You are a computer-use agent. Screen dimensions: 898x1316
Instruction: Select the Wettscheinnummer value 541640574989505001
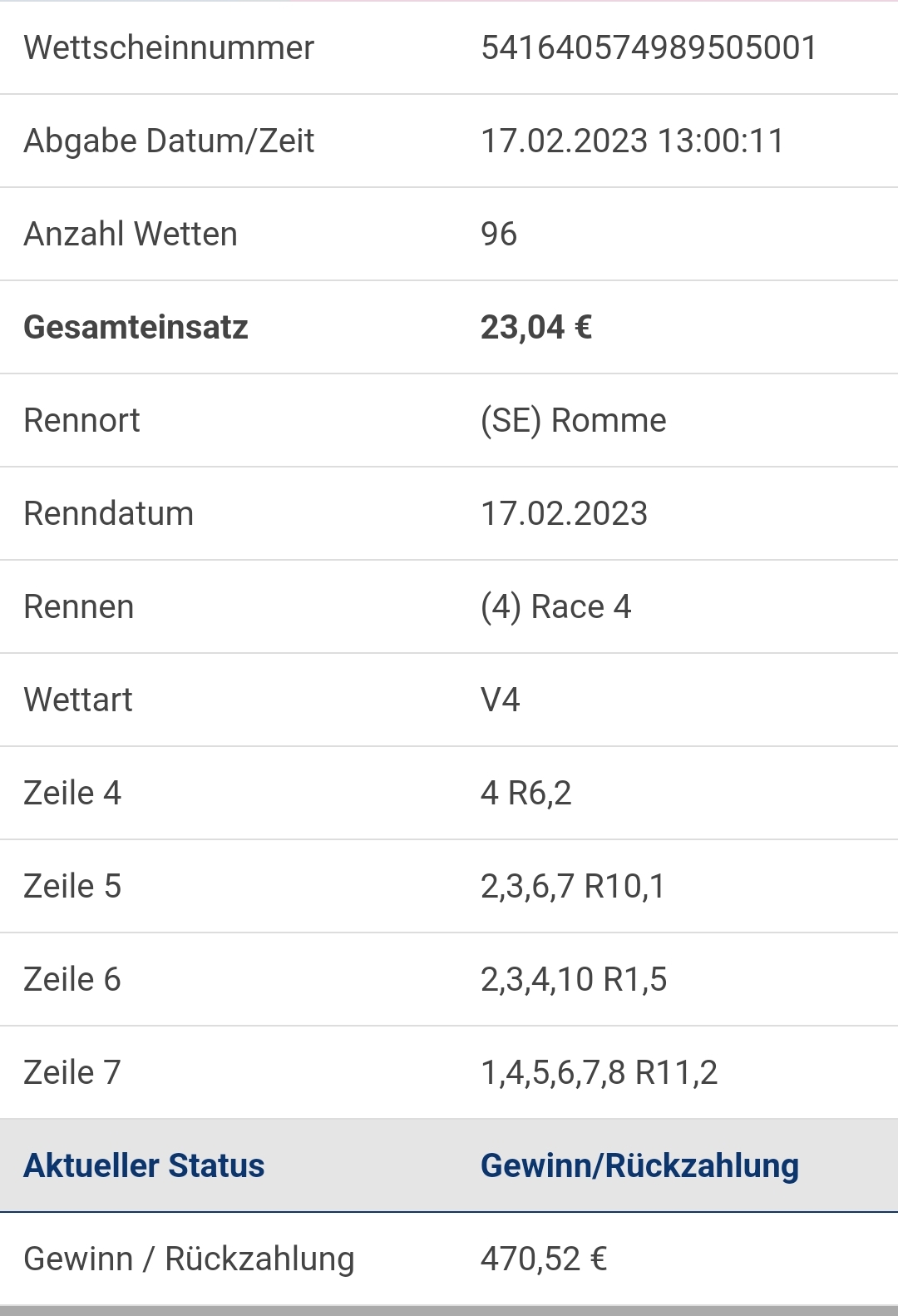[x=649, y=47]
